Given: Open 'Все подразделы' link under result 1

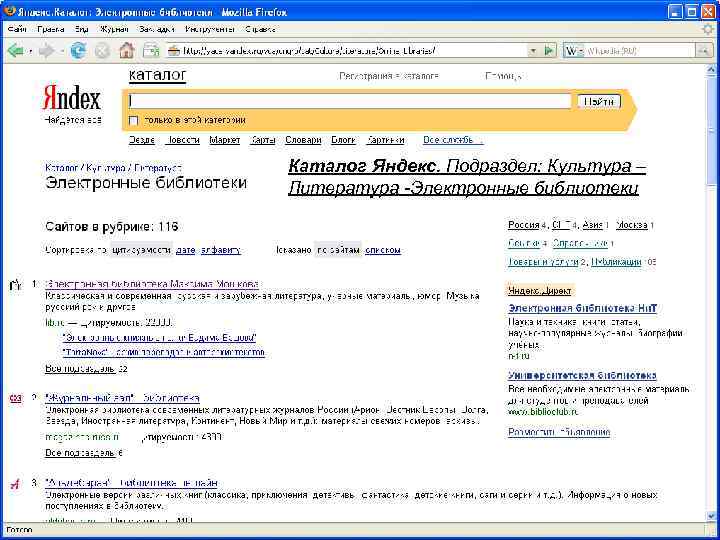Looking at the screenshot, I should [x=81, y=369].
